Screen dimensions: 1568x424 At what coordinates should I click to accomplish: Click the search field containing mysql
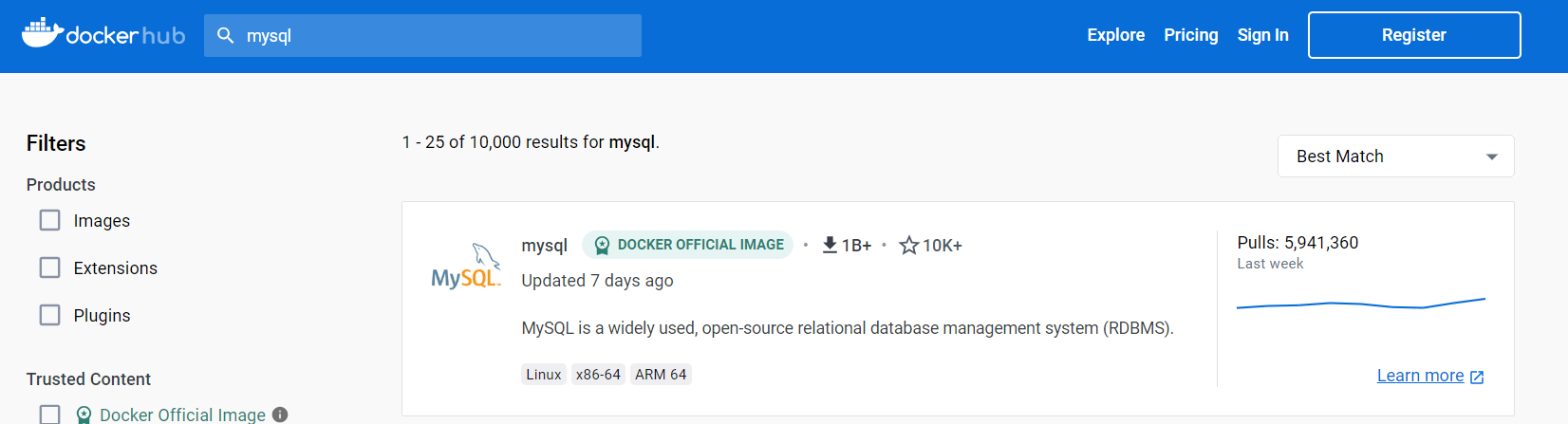422,35
